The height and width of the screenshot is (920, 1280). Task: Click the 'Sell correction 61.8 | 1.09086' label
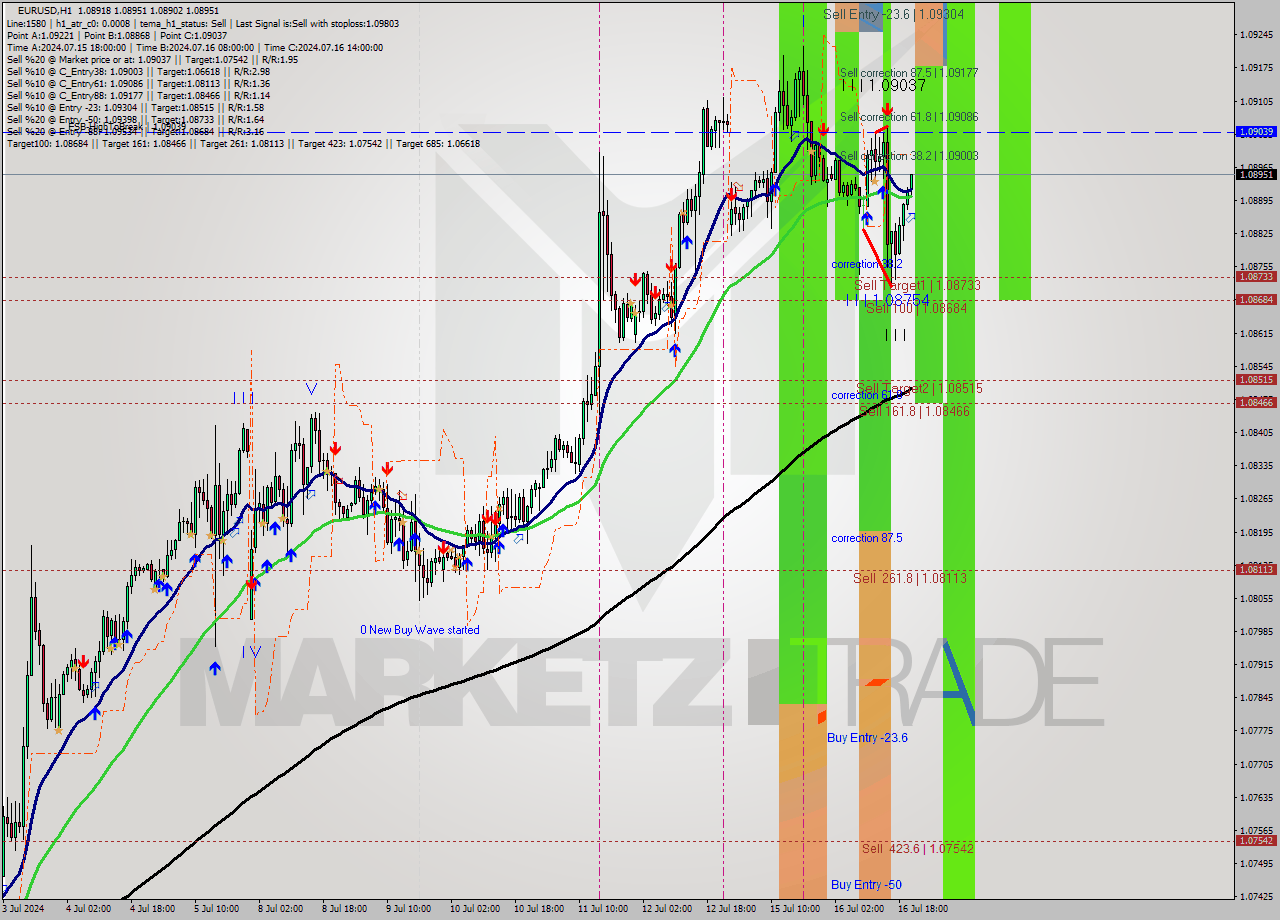[909, 117]
